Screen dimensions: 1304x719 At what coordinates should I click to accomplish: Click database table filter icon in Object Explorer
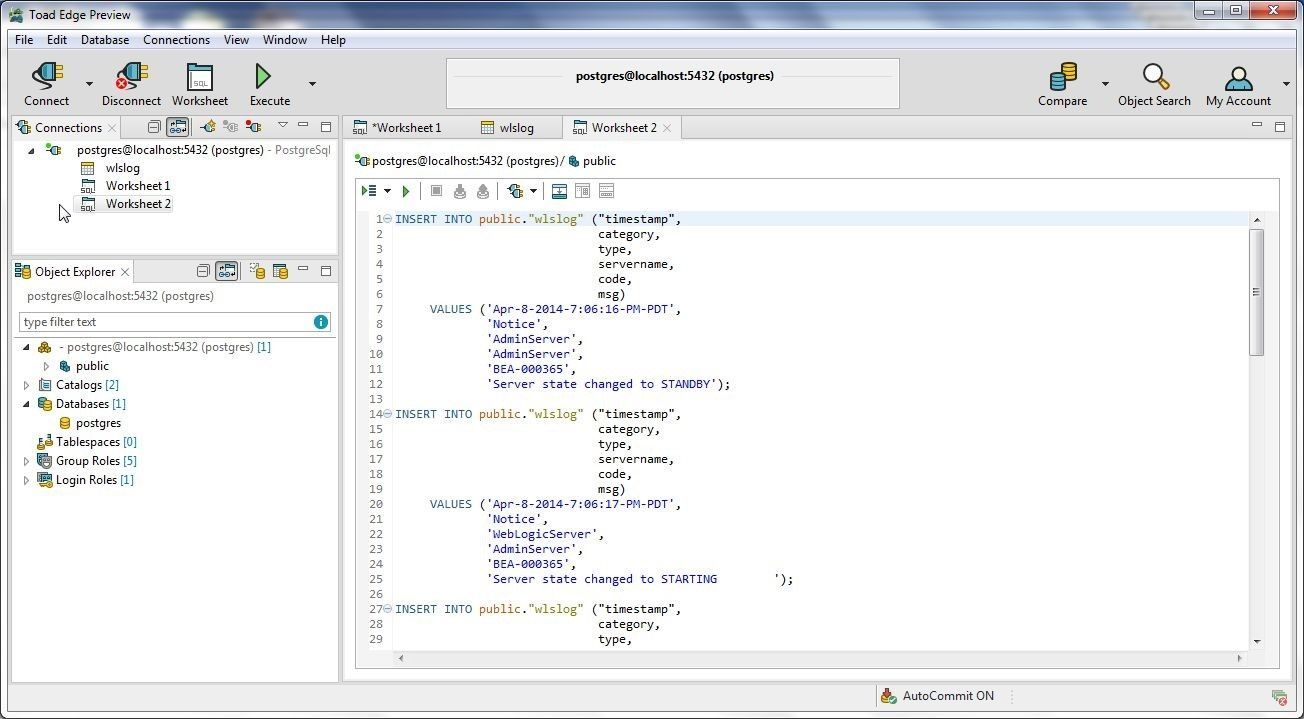click(280, 271)
